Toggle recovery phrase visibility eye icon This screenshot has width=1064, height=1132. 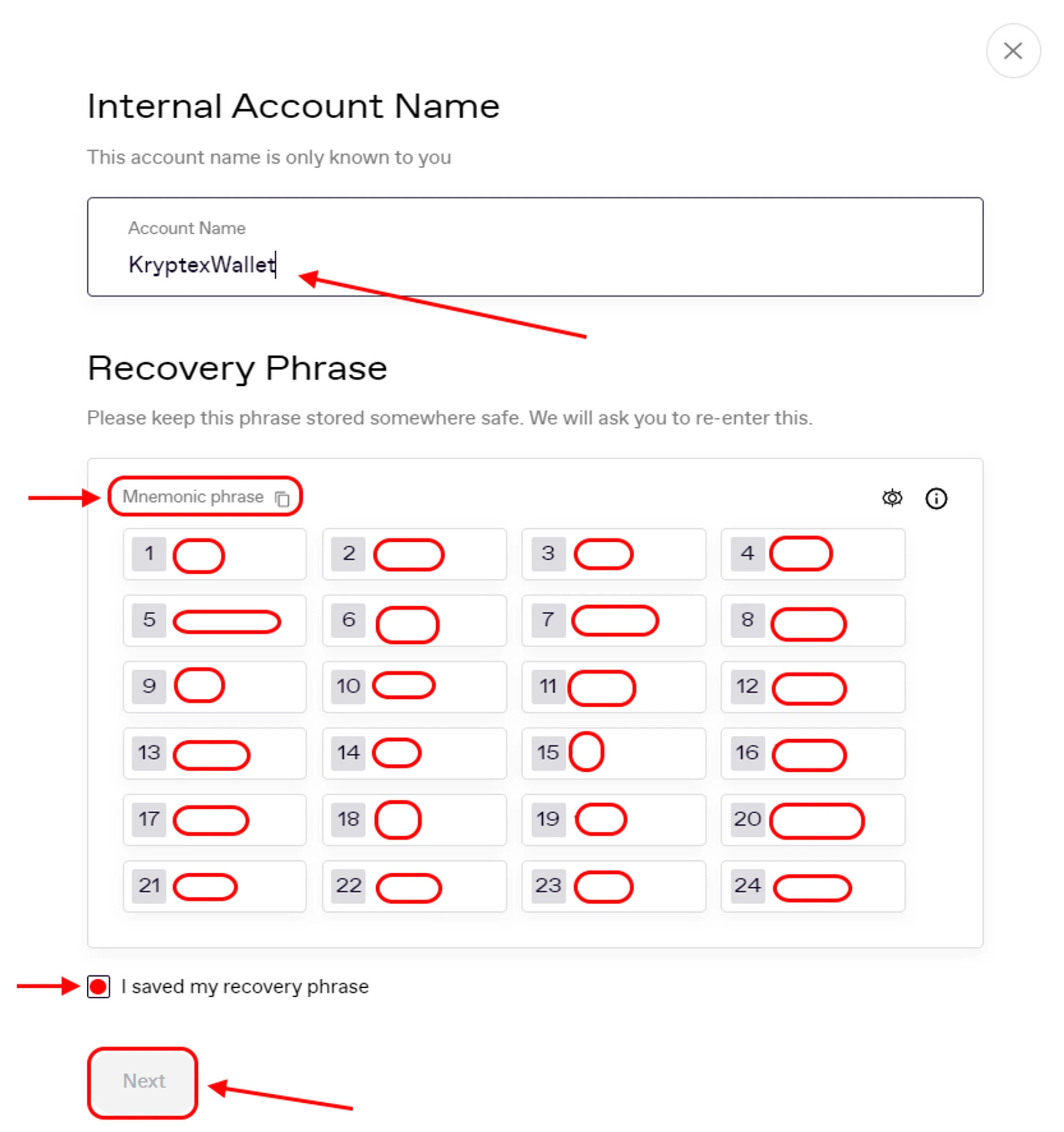892,498
